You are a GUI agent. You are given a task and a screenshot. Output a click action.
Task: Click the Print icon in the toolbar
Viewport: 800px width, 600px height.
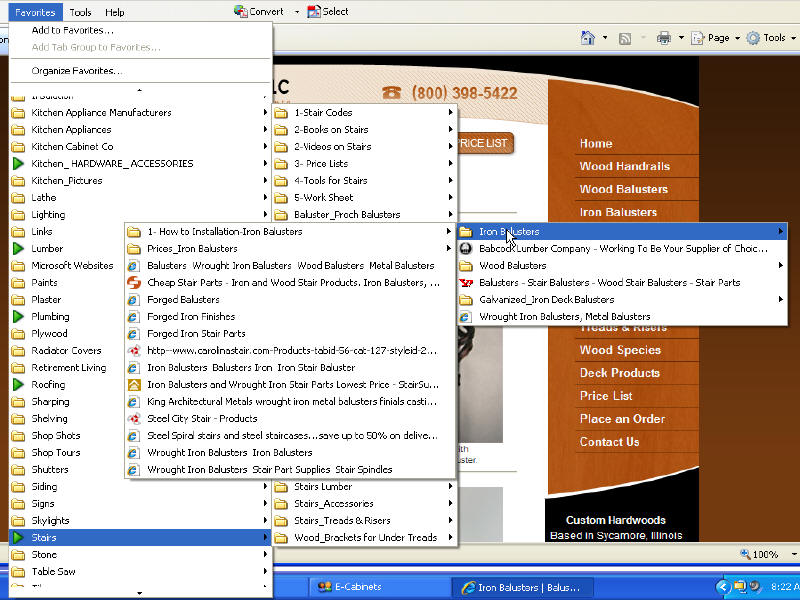point(663,38)
